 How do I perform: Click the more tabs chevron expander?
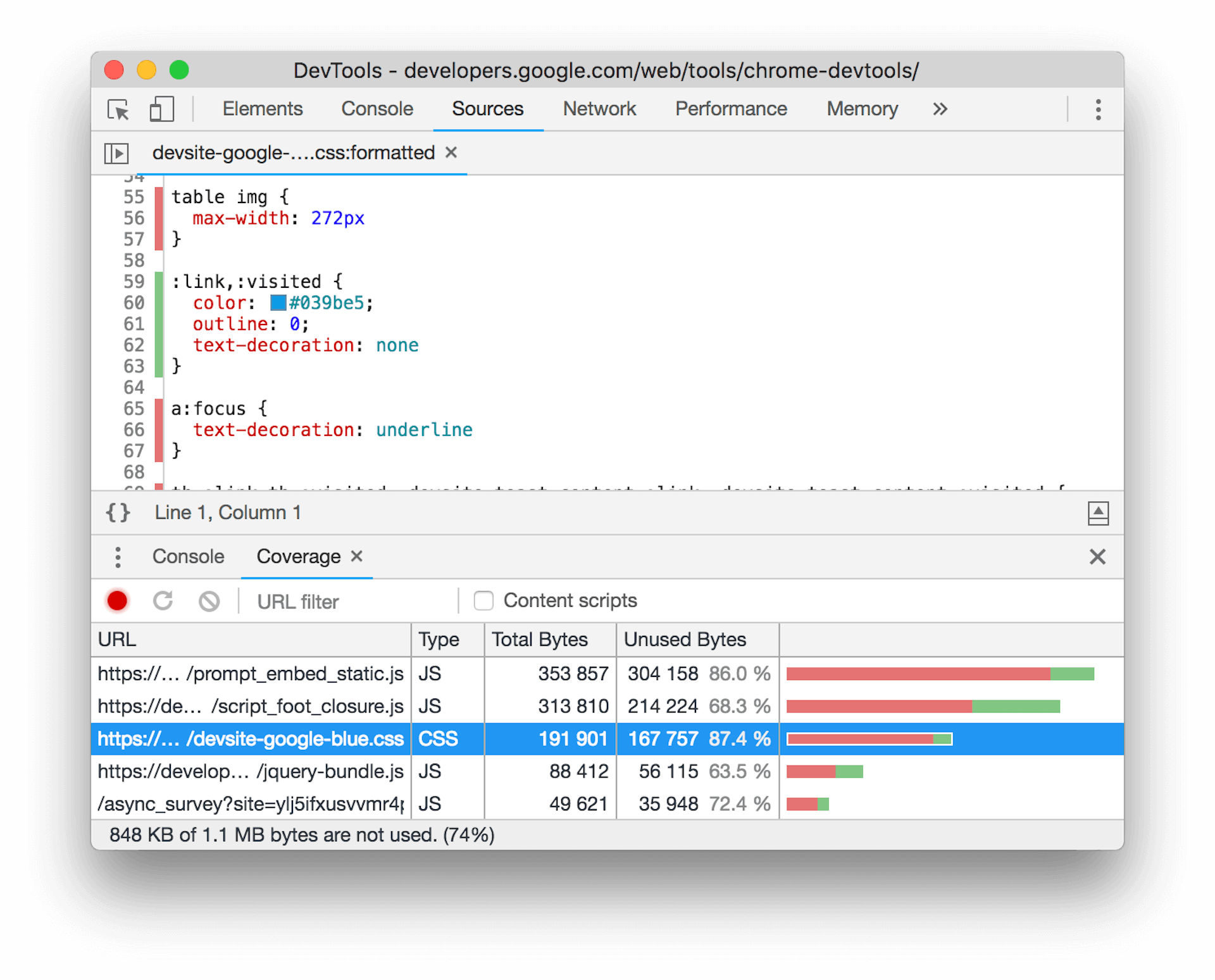[940, 109]
